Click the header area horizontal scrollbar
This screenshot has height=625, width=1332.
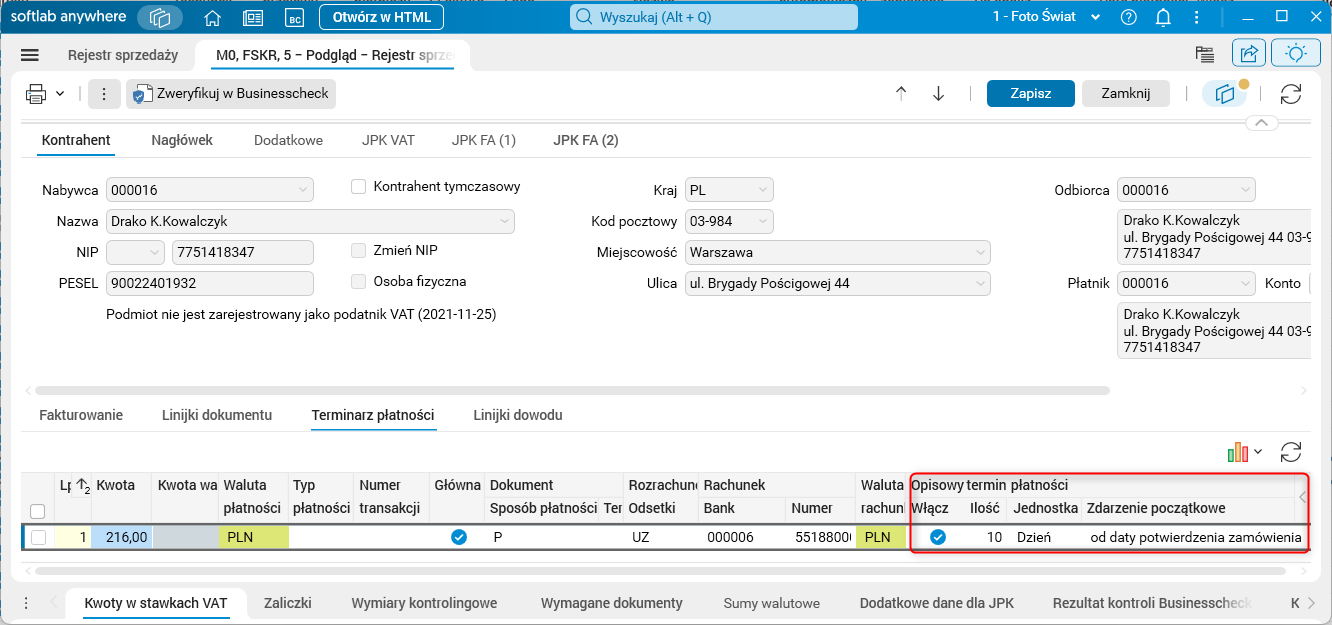[572, 390]
